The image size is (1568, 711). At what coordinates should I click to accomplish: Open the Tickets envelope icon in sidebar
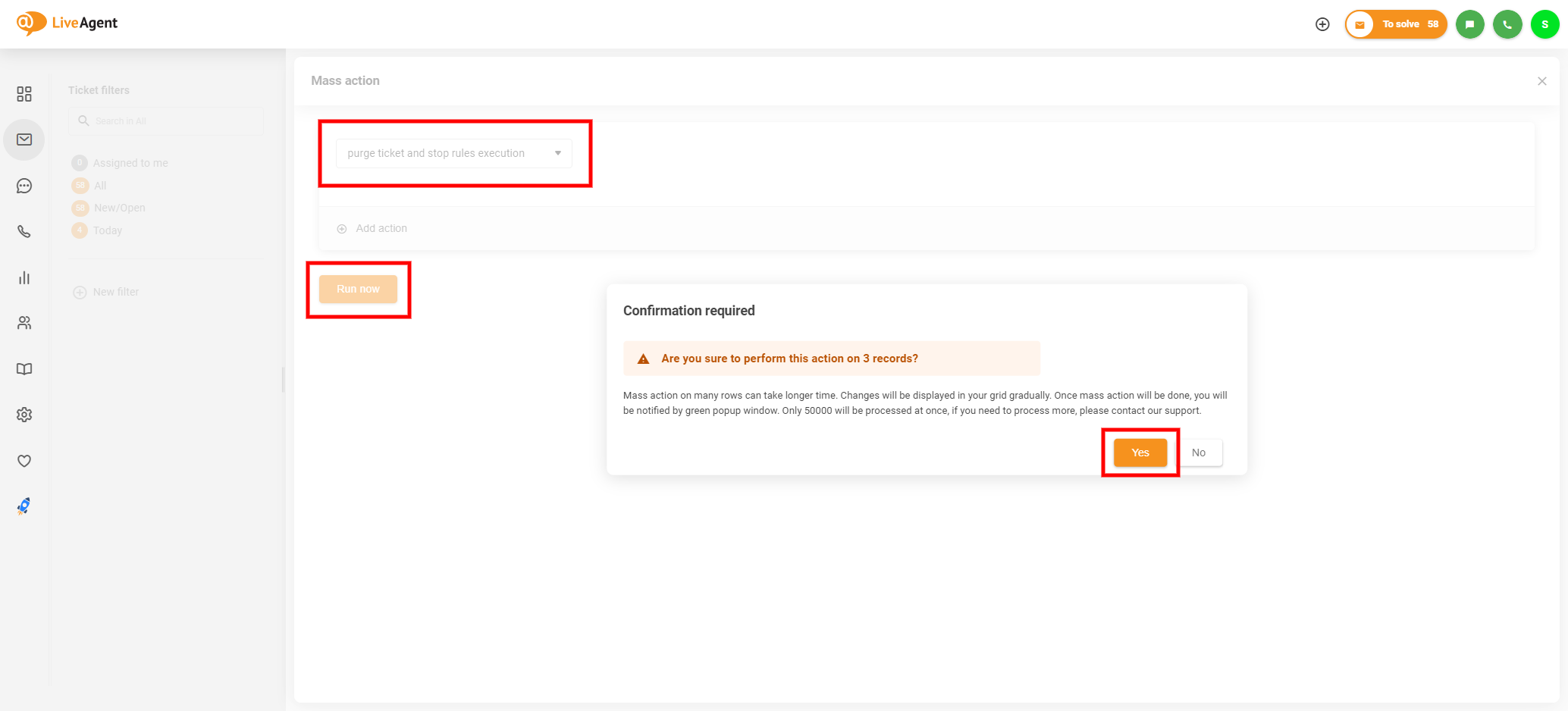[x=24, y=139]
